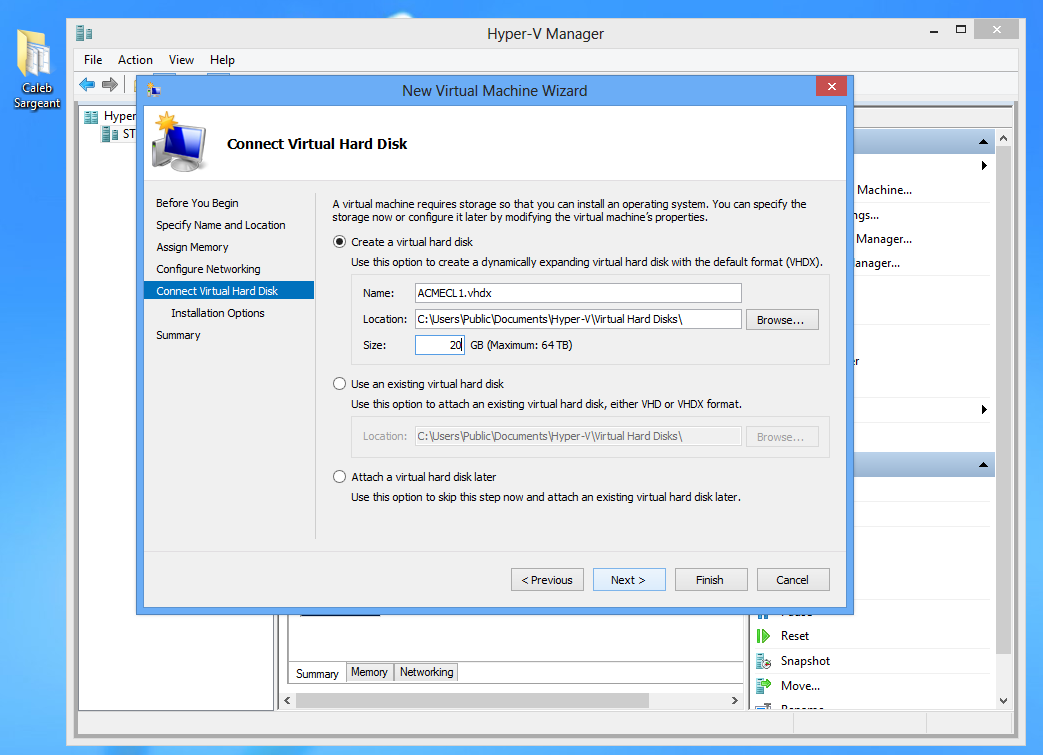Expand the upper submenu arrow in Actions pane

coord(984,166)
